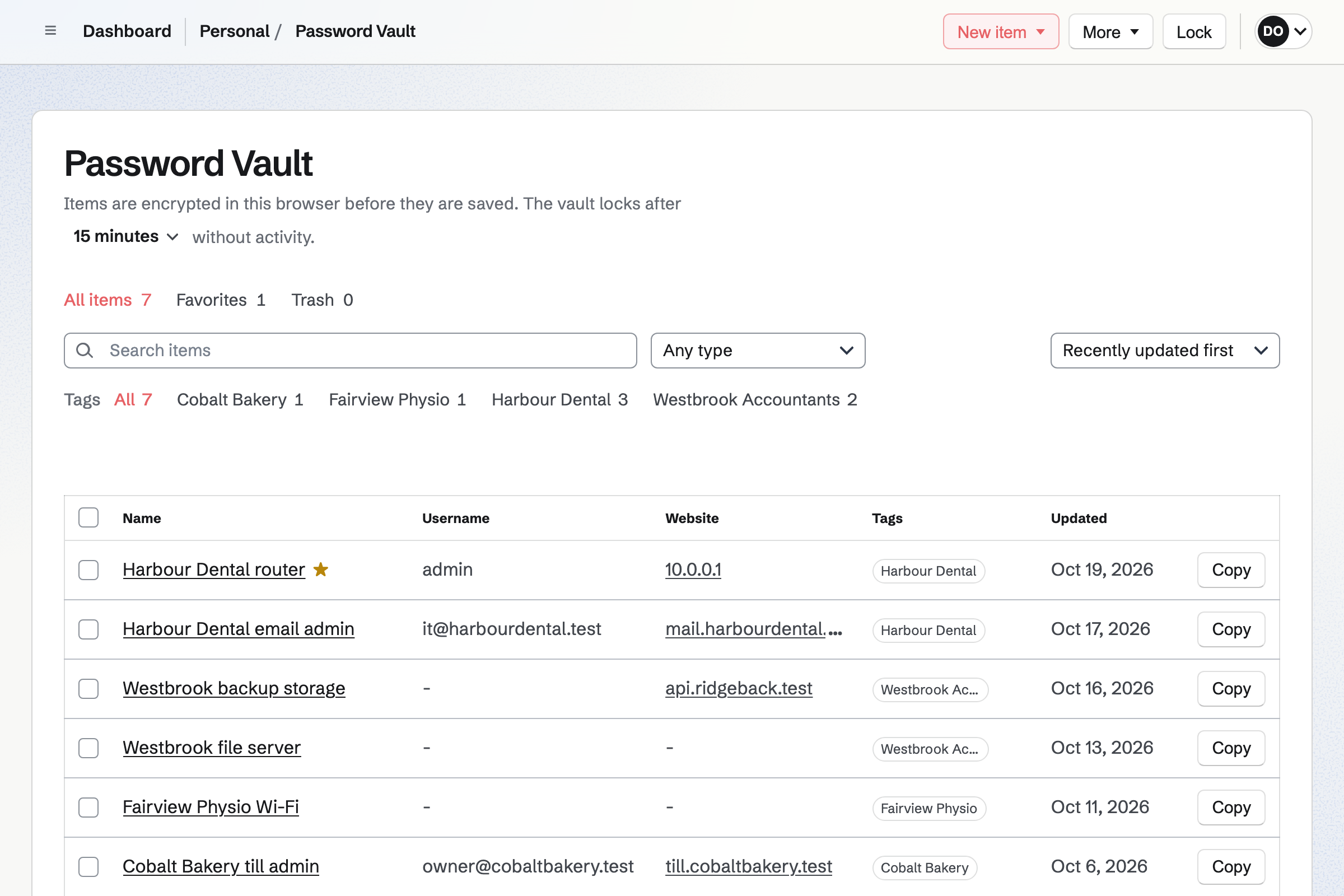Lock the vault with Lock button

click(1194, 31)
